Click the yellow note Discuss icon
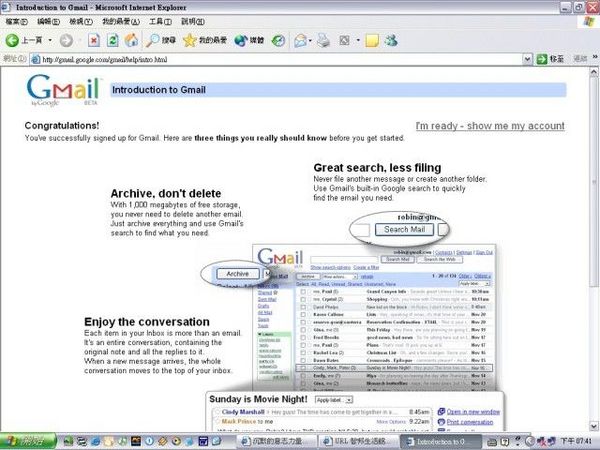This screenshot has height=450, width=600. (372, 40)
